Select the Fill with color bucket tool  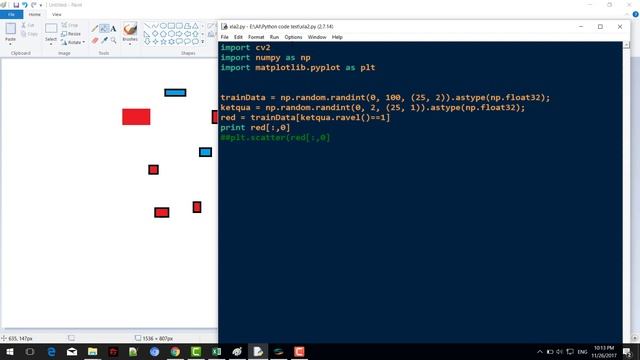(x=104, y=29)
